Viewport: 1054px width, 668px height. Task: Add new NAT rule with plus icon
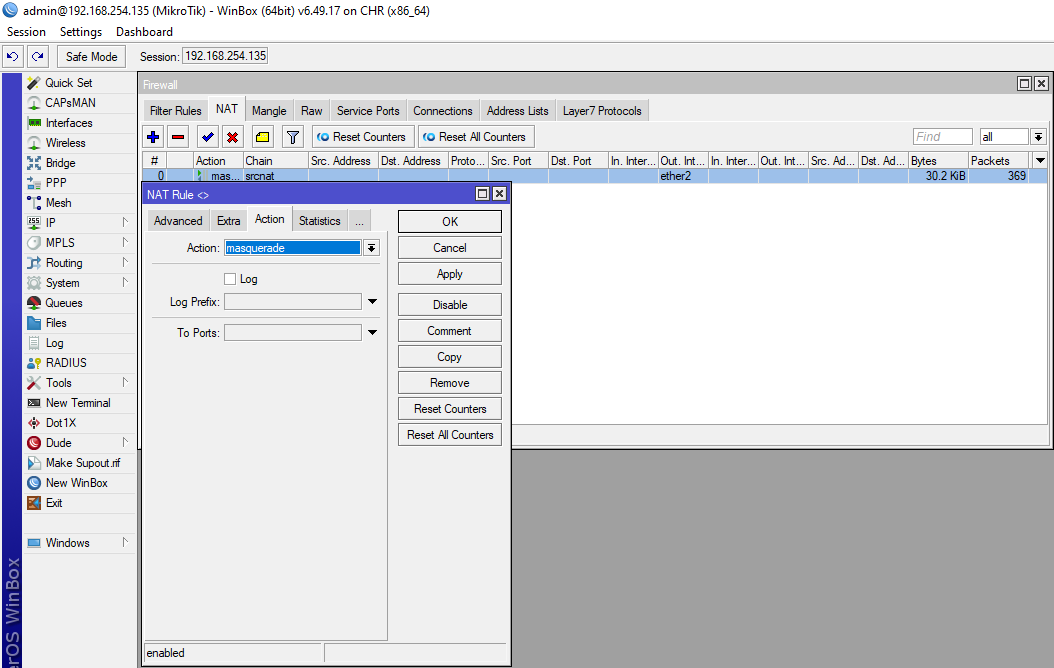click(153, 137)
